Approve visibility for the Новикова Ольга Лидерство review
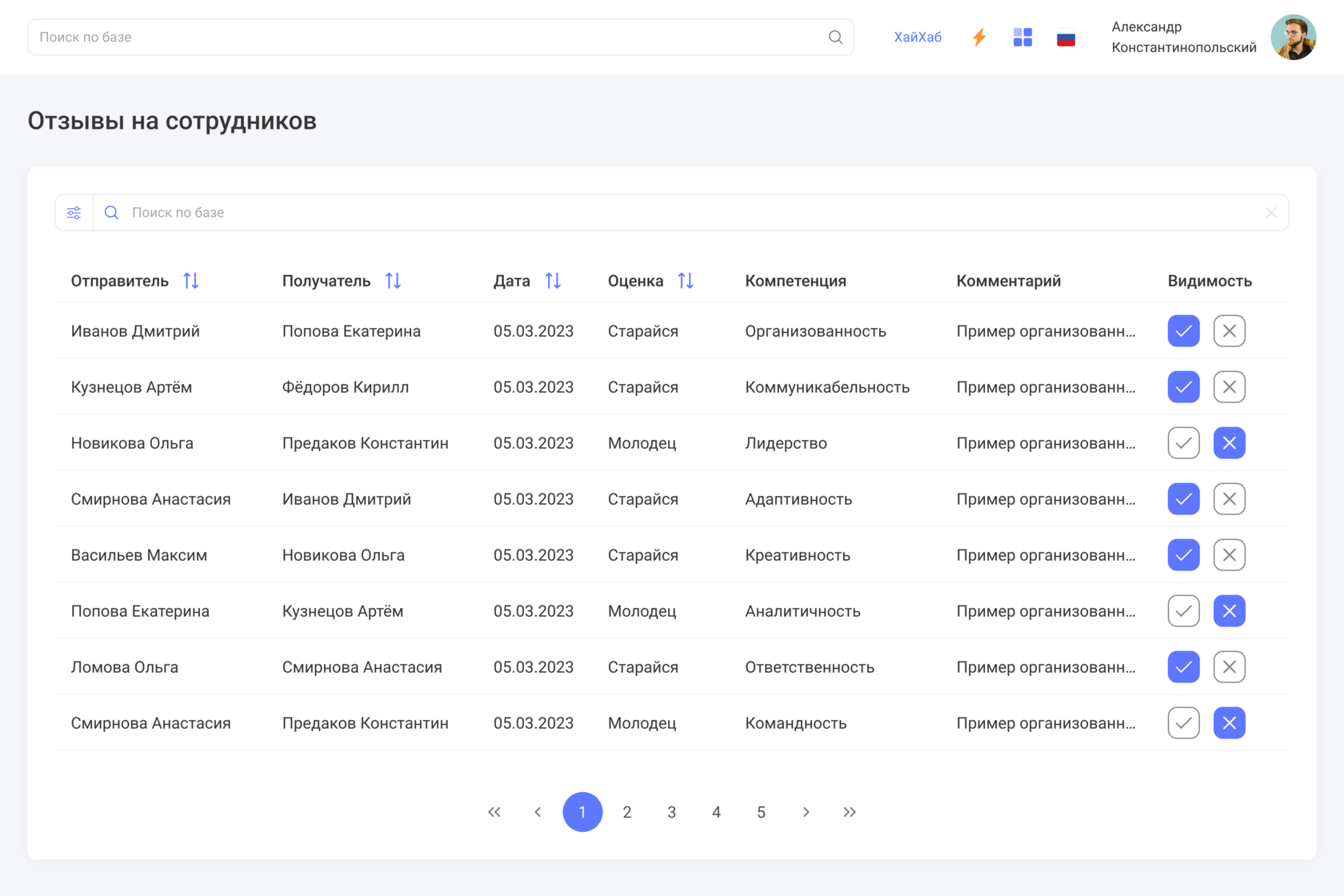The width and height of the screenshot is (1344, 896). point(1184,443)
